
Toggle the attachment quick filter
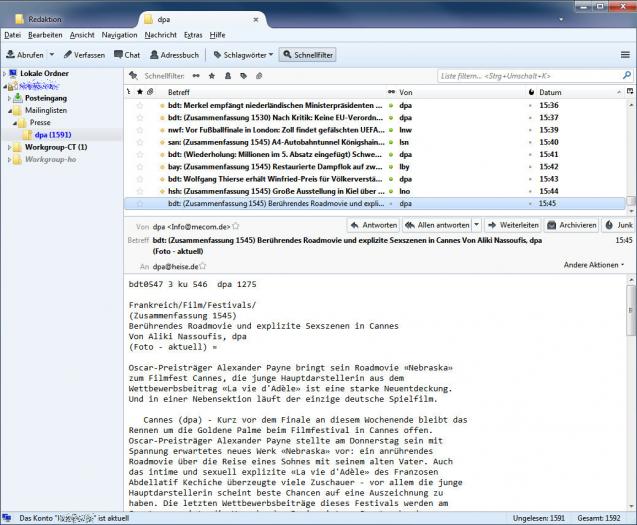pyautogui.click(x=259, y=76)
